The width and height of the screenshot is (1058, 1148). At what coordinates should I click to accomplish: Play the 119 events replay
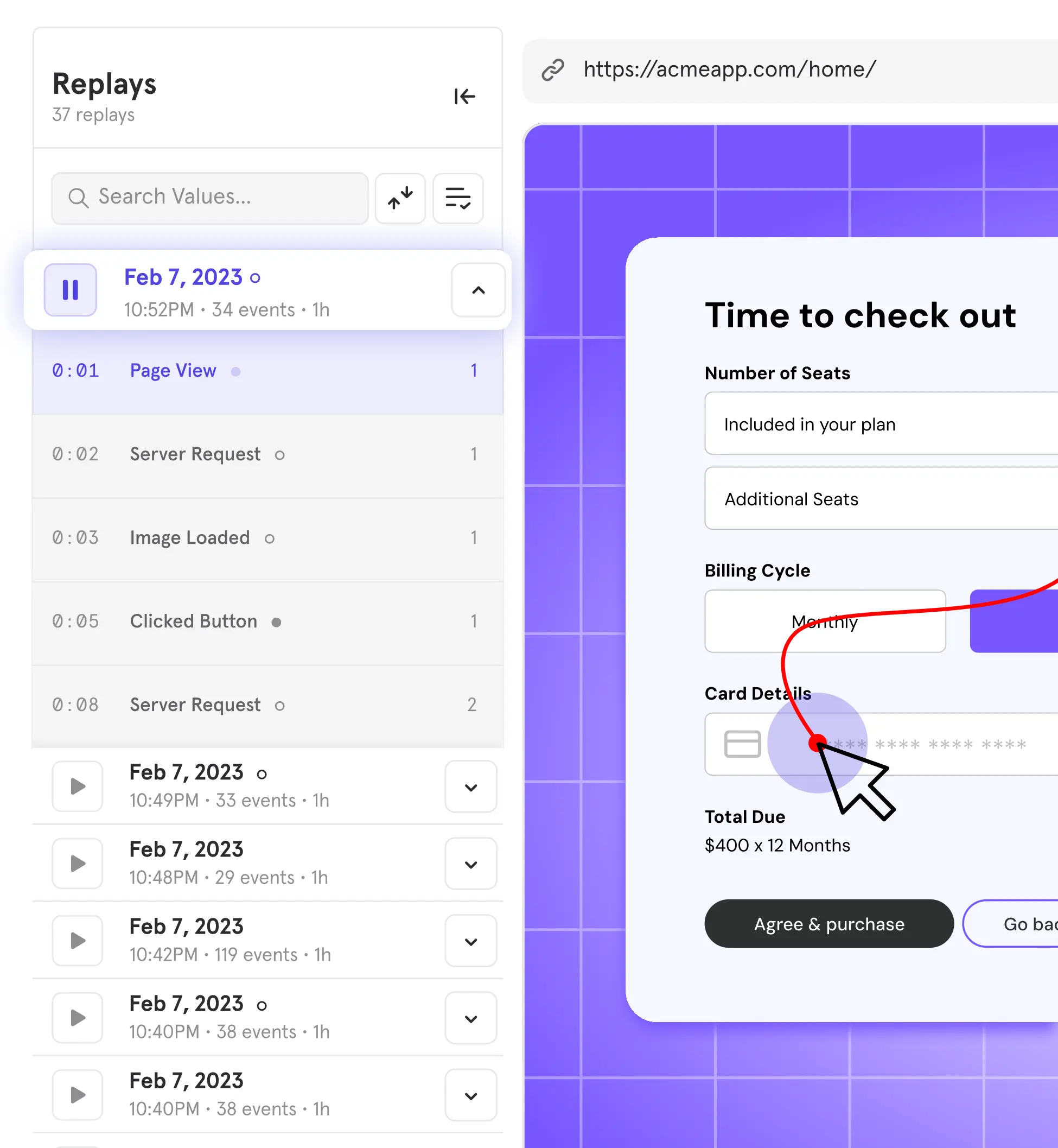[77, 941]
